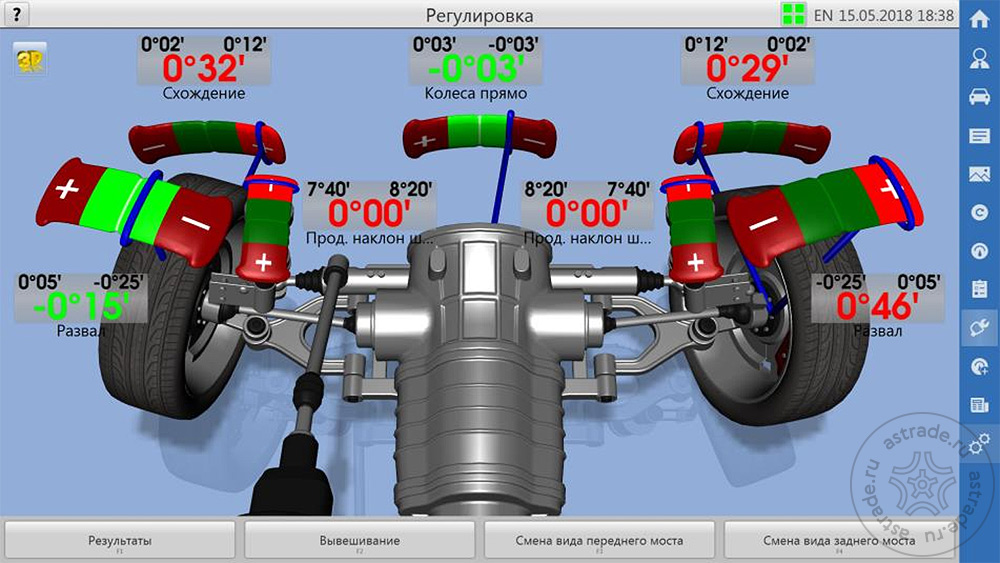
Task: Open the help question mark button
Action: (x=16, y=14)
